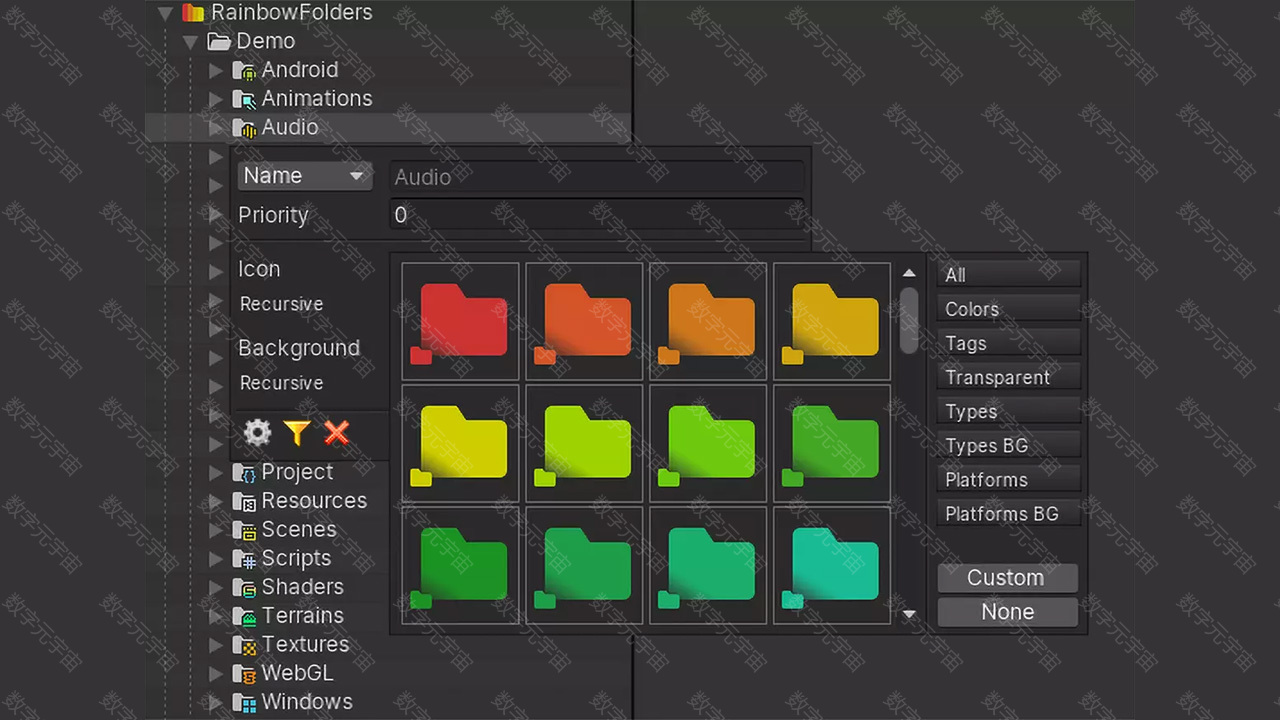Image resolution: width=1280 pixels, height=720 pixels.
Task: Click the scroll up arrow in icon picker
Action: (909, 272)
